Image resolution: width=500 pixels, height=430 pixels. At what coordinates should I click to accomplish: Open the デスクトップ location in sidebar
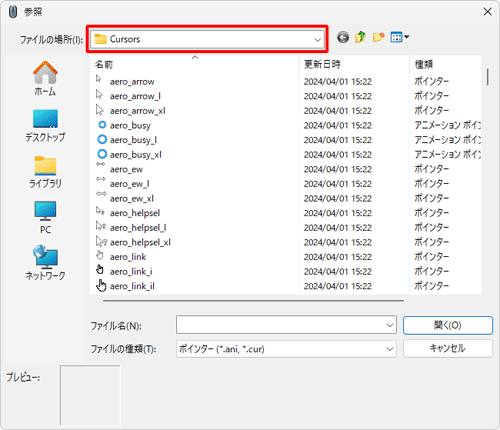45,126
